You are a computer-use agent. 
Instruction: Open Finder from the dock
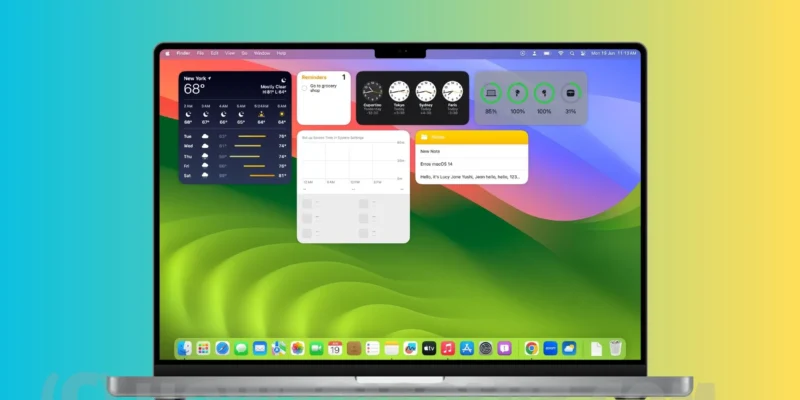pyautogui.click(x=185, y=348)
